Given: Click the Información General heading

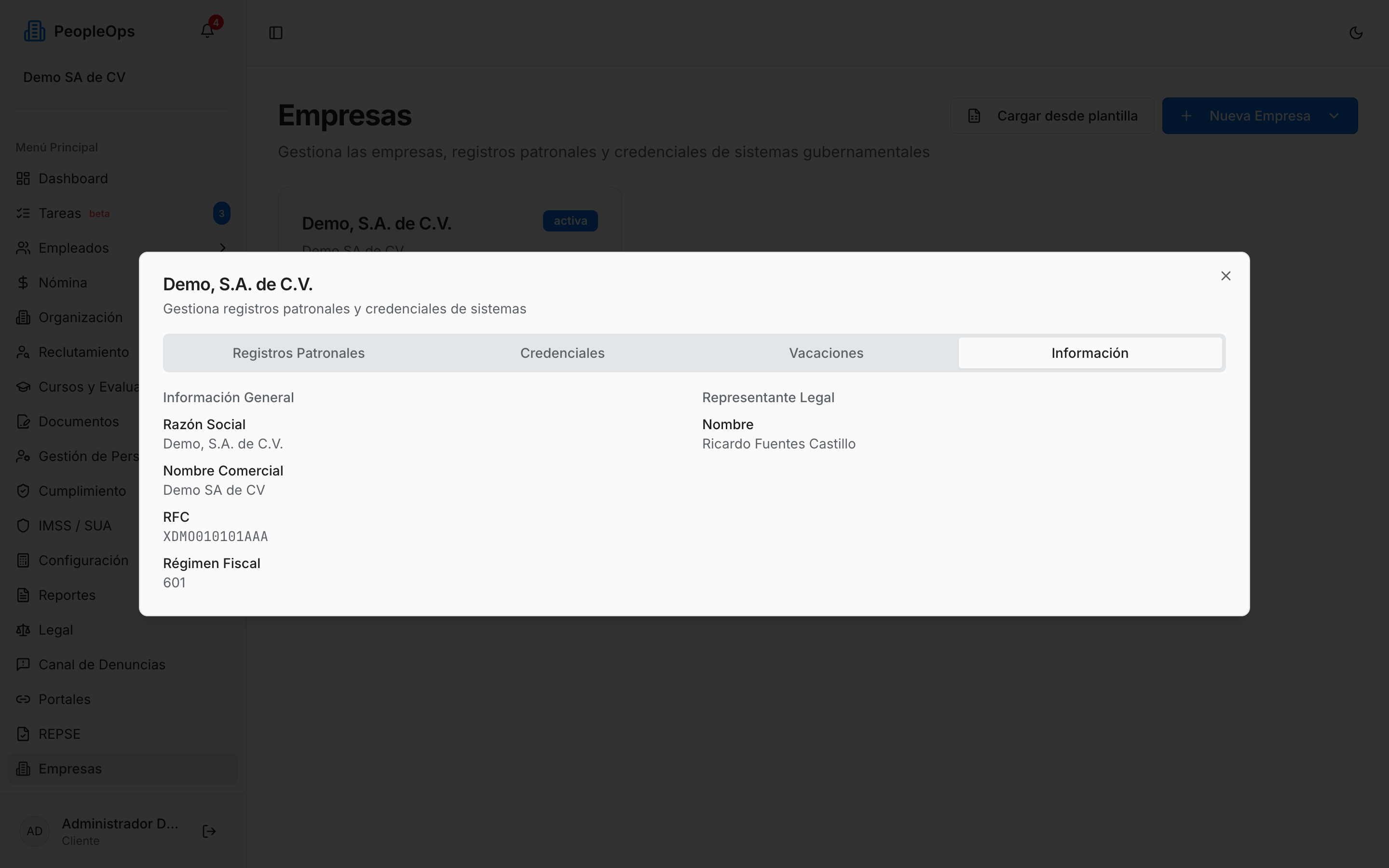Looking at the screenshot, I should tap(229, 397).
